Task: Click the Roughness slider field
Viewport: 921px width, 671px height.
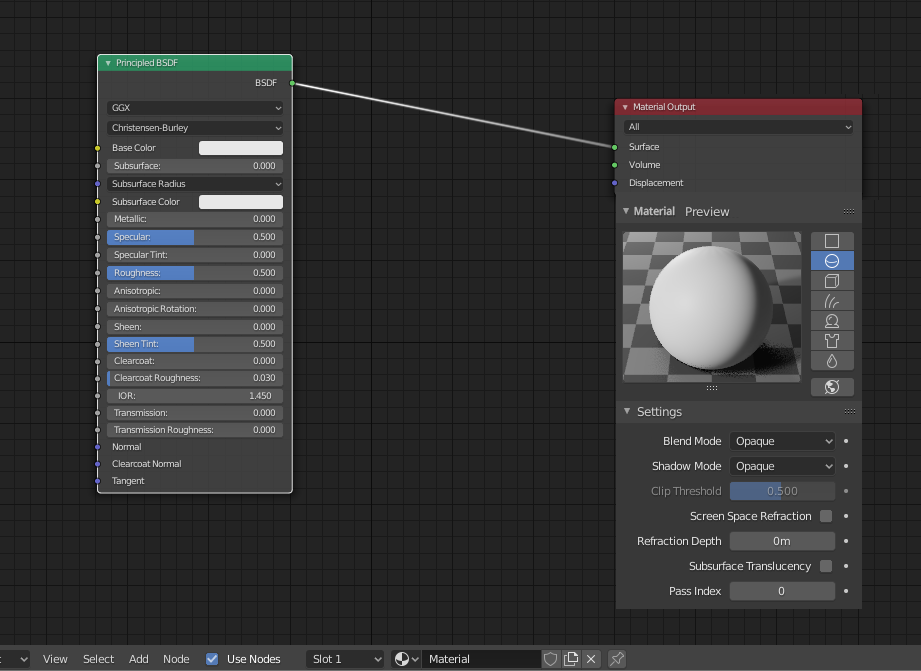Action: [195, 273]
